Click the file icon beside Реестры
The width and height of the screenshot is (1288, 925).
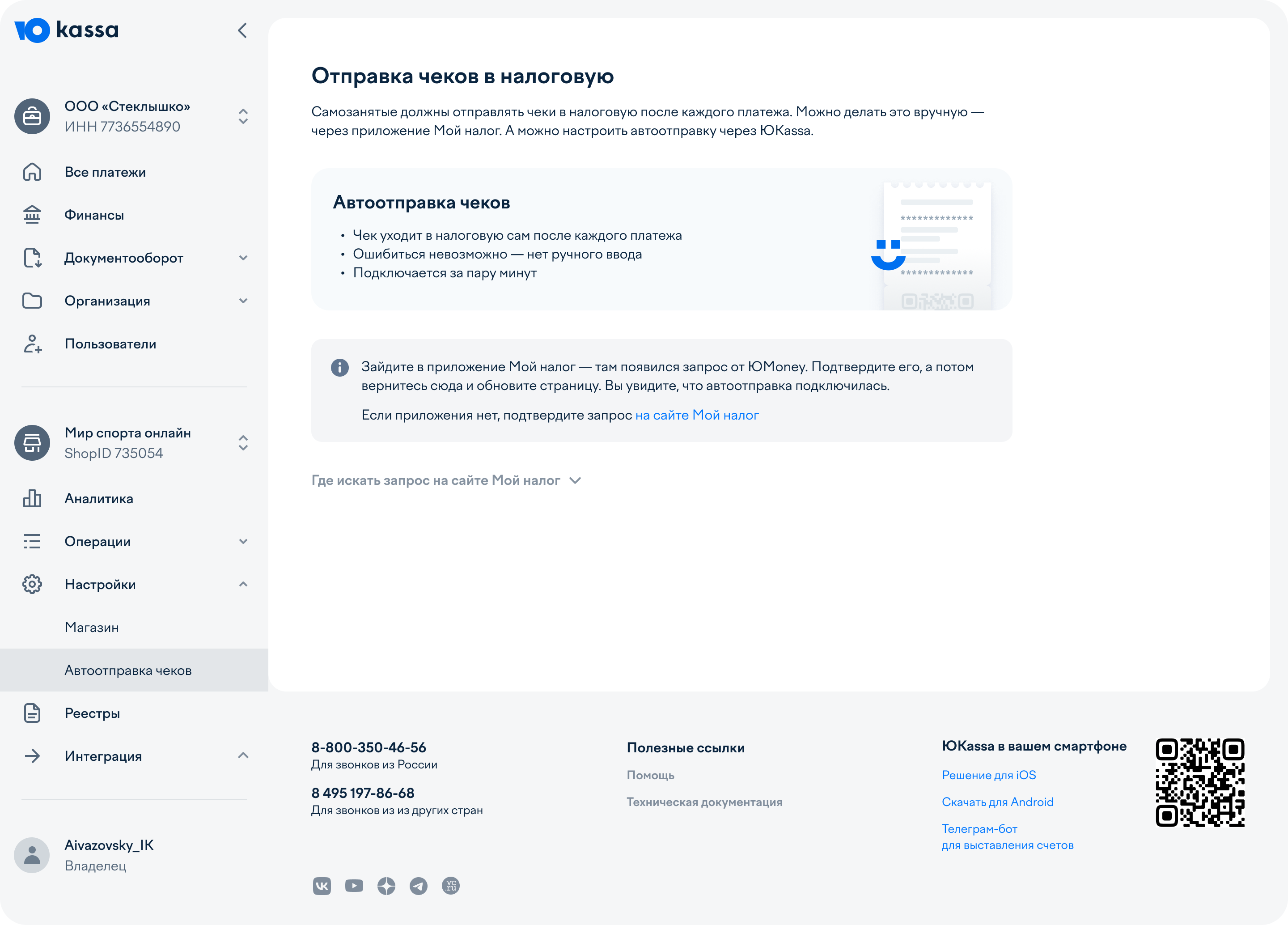pyautogui.click(x=32, y=713)
